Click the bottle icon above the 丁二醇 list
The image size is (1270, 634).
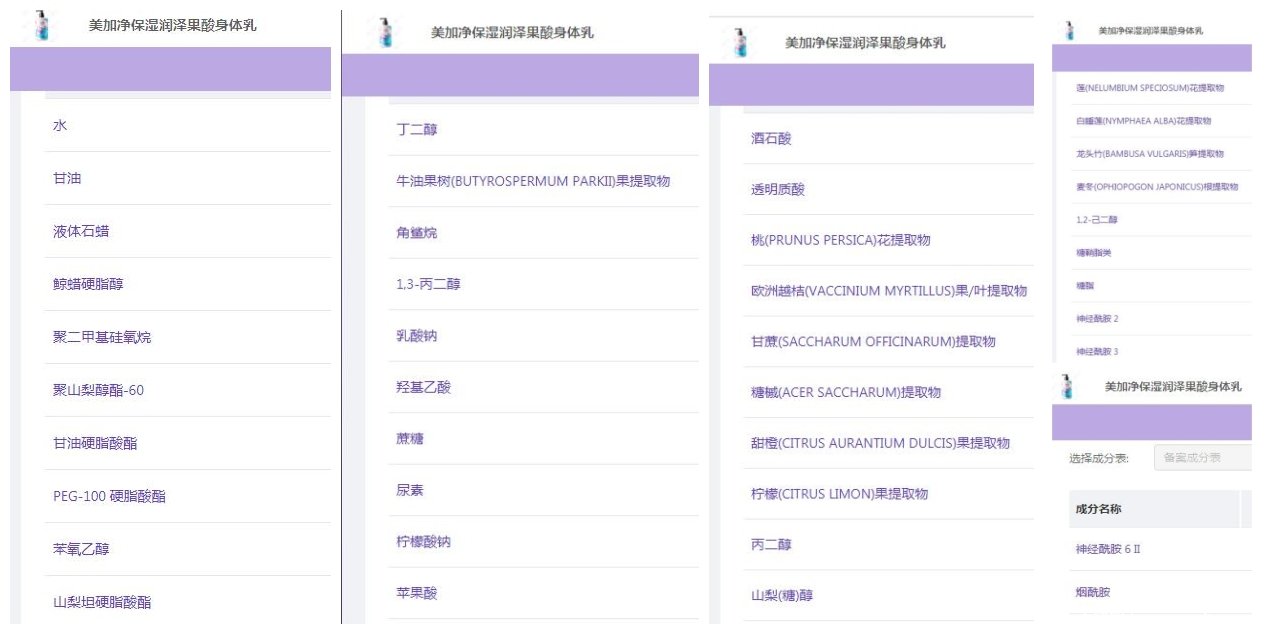tap(385, 32)
